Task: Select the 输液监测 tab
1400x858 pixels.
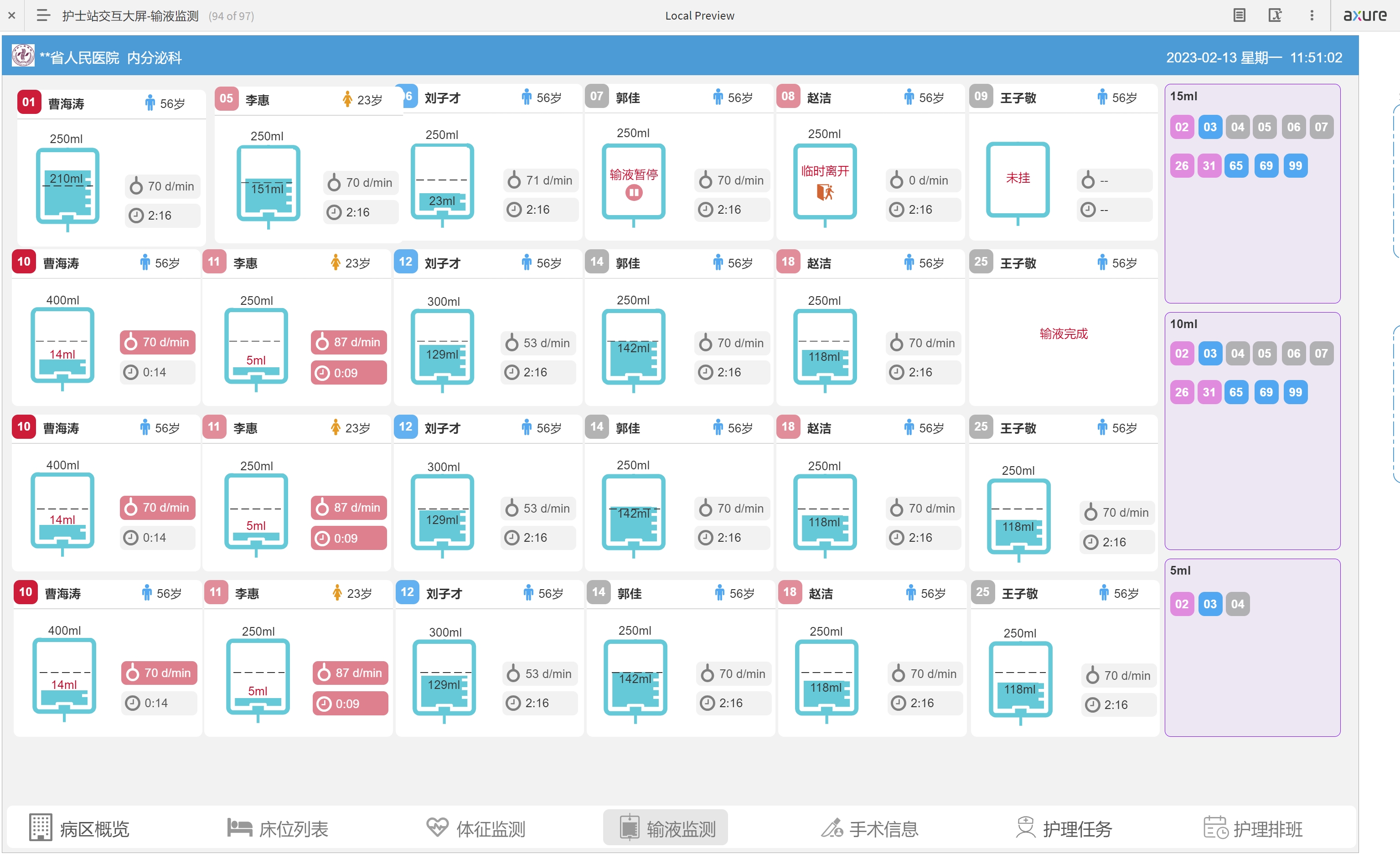Action: coord(665,827)
